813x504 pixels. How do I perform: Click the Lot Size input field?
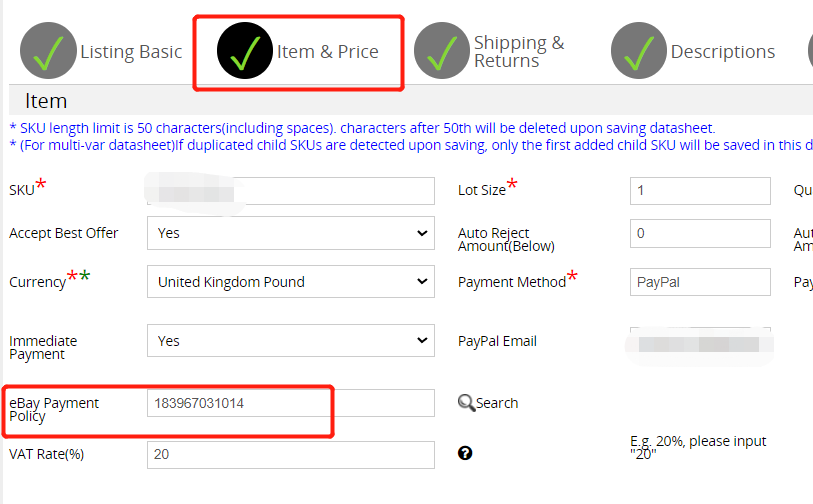(700, 191)
